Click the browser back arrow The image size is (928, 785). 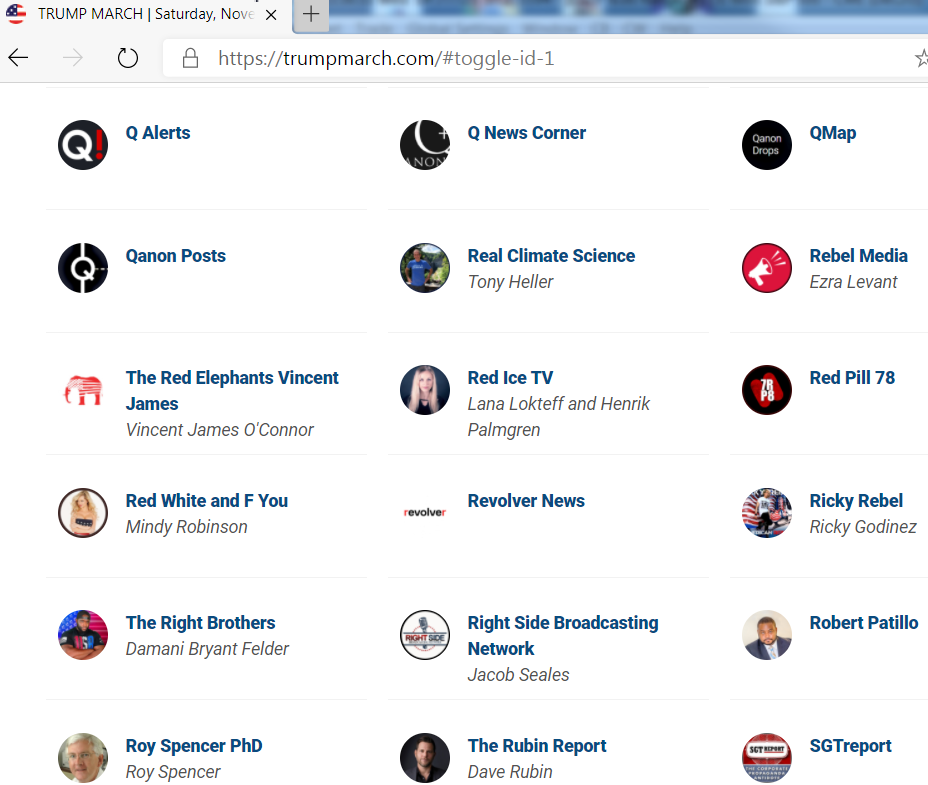click(x=18, y=58)
